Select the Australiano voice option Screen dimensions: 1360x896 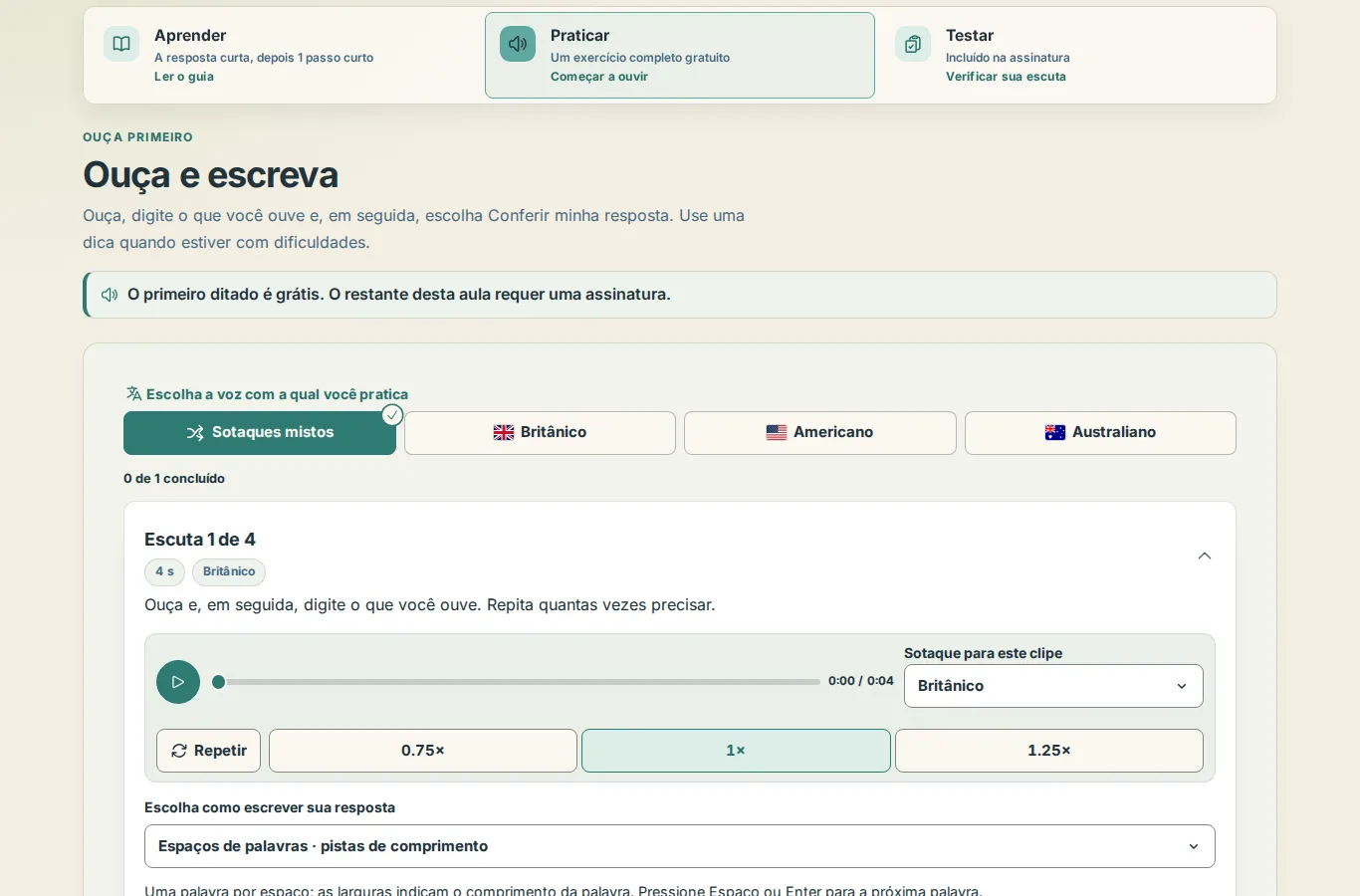click(x=1100, y=433)
